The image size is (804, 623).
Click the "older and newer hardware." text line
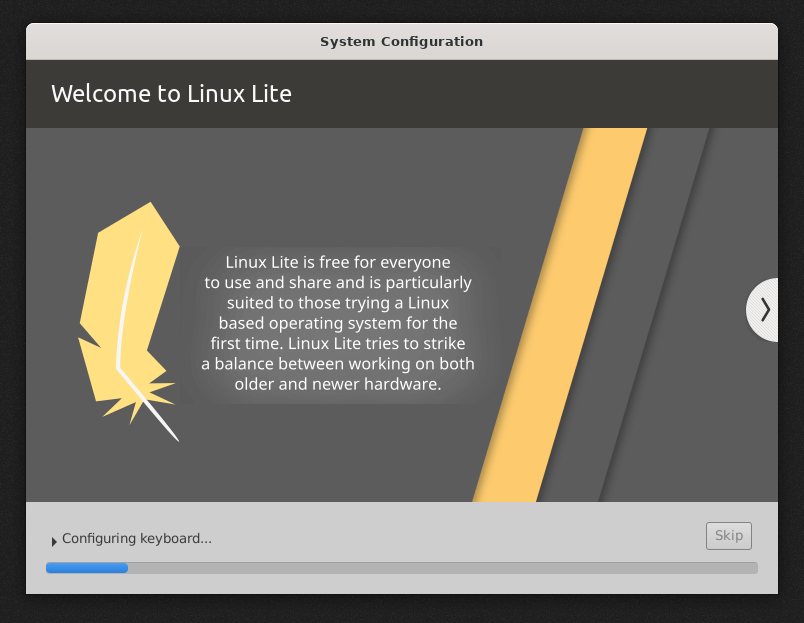tap(338, 384)
